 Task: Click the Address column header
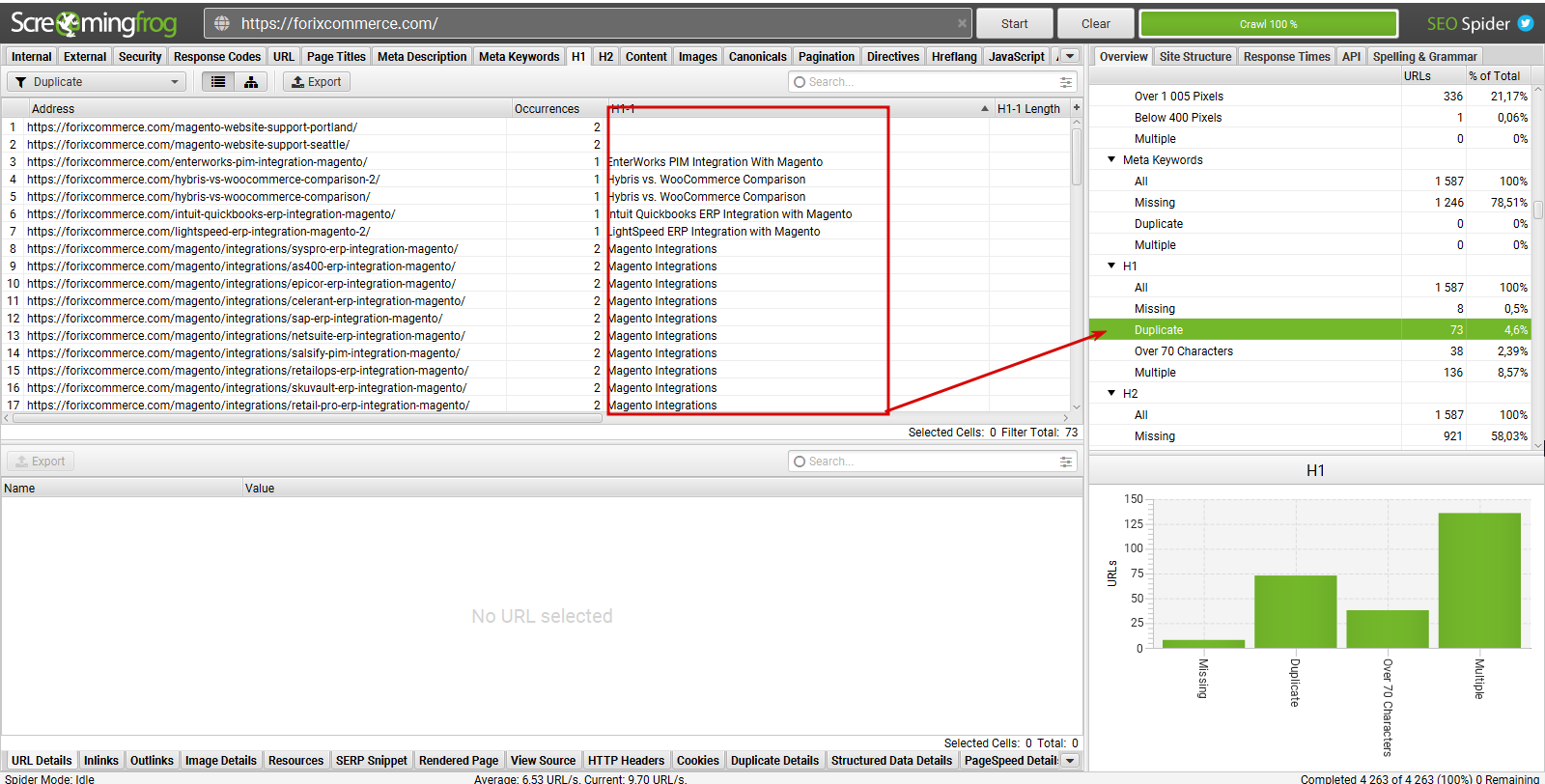coord(268,108)
